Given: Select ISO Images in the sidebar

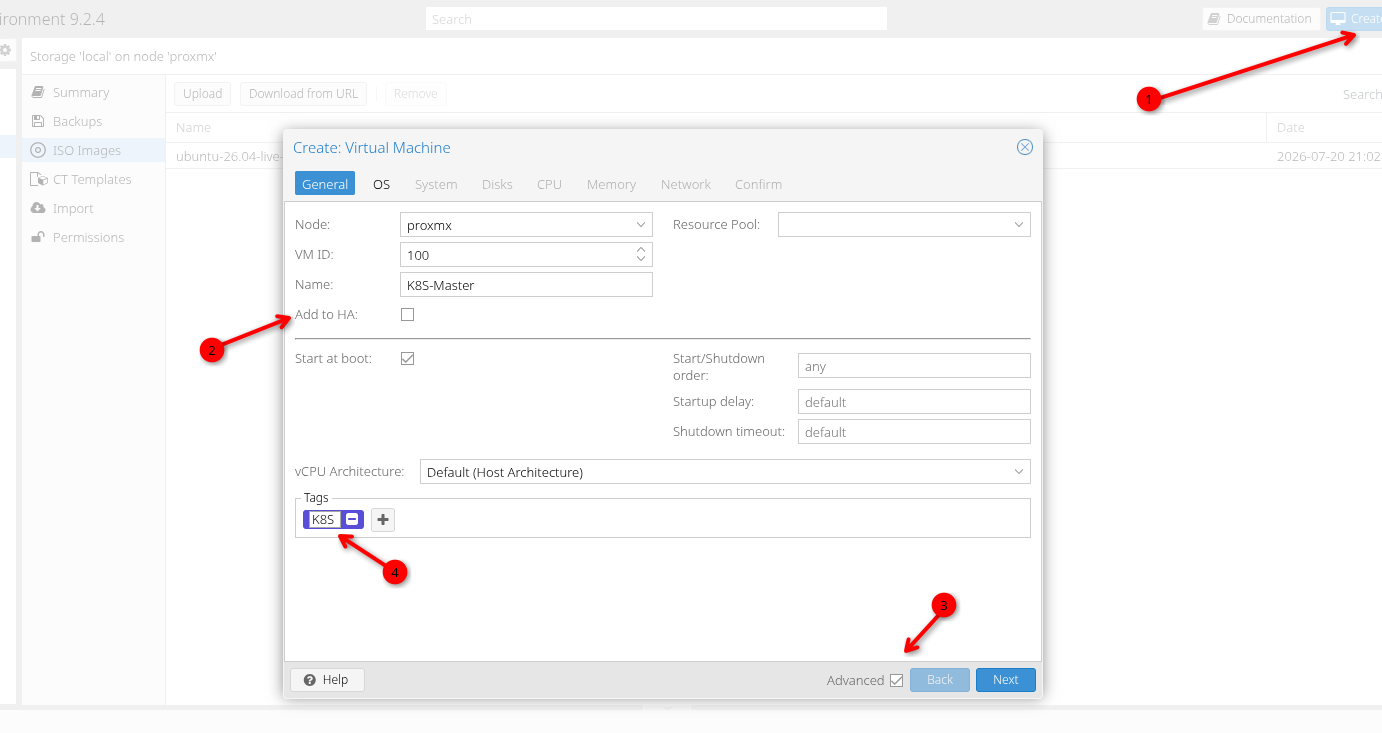Looking at the screenshot, I should [94, 150].
